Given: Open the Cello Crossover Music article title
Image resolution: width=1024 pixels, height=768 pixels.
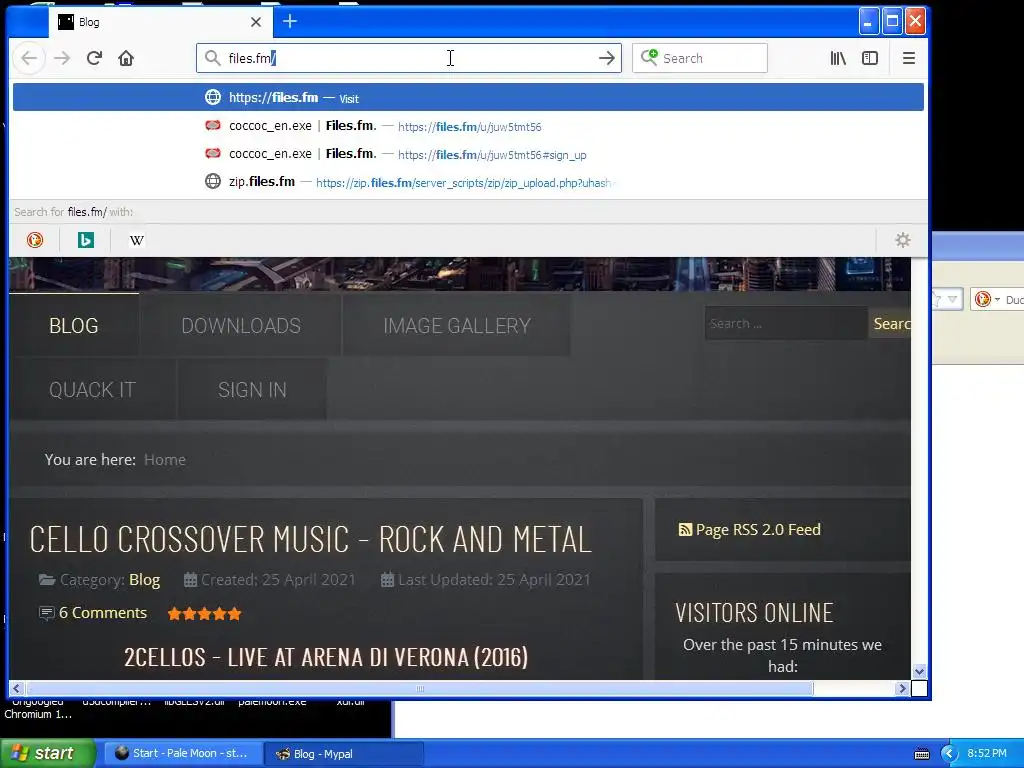Looking at the screenshot, I should coord(311,539).
